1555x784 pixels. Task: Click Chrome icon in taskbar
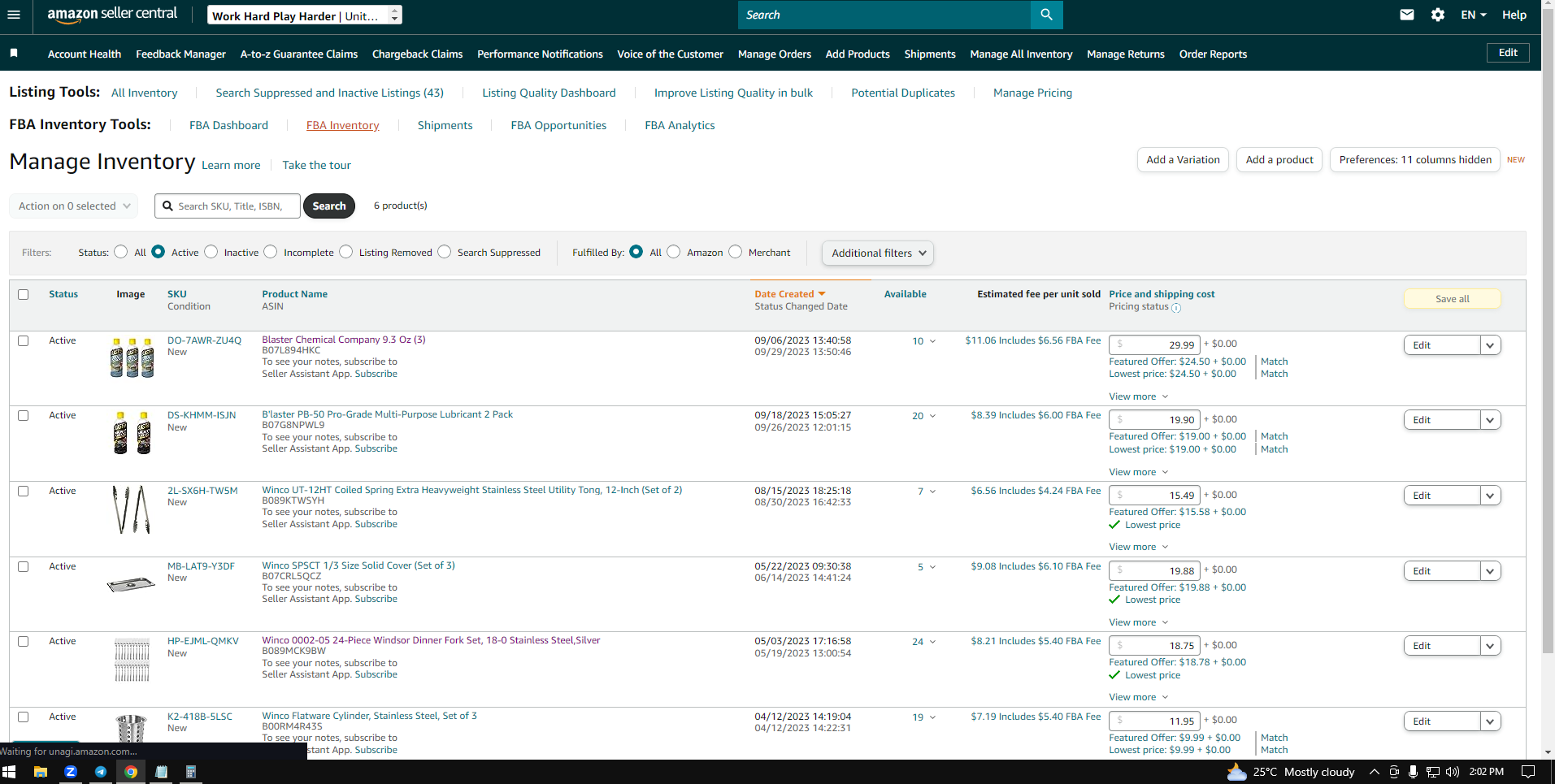point(131,772)
